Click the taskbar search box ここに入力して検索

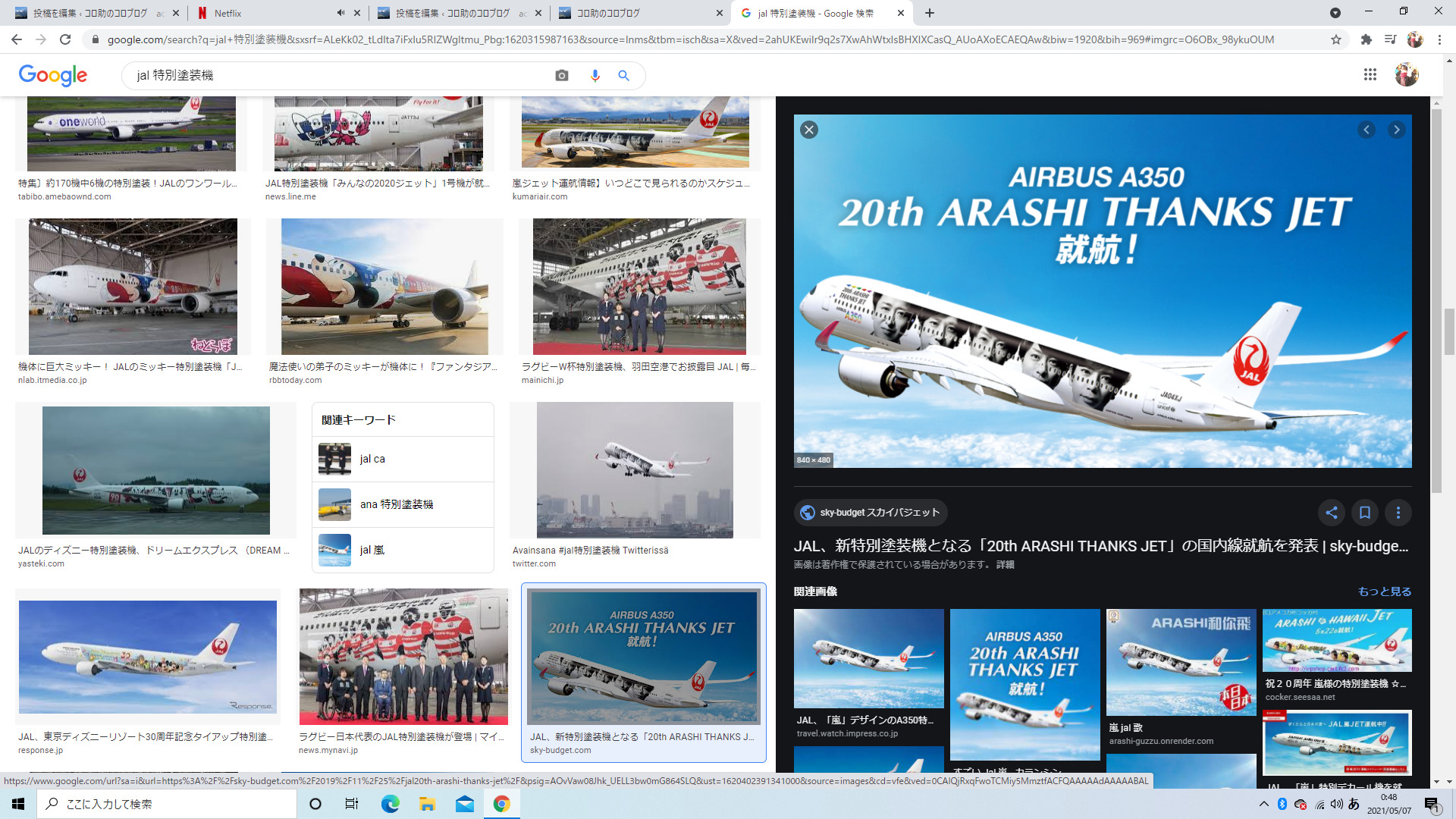[167, 804]
